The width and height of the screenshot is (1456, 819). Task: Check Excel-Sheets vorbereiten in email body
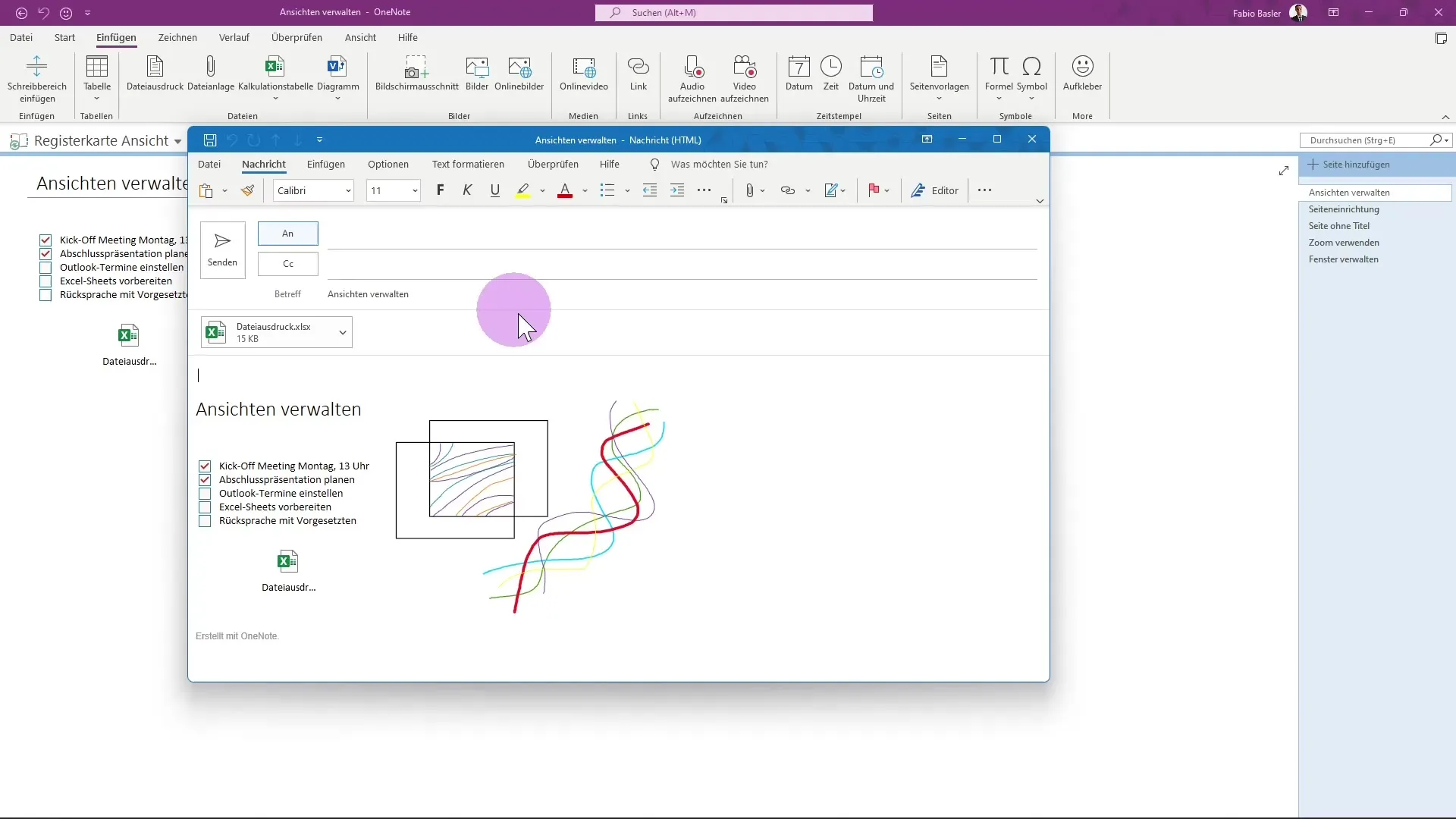click(x=205, y=507)
